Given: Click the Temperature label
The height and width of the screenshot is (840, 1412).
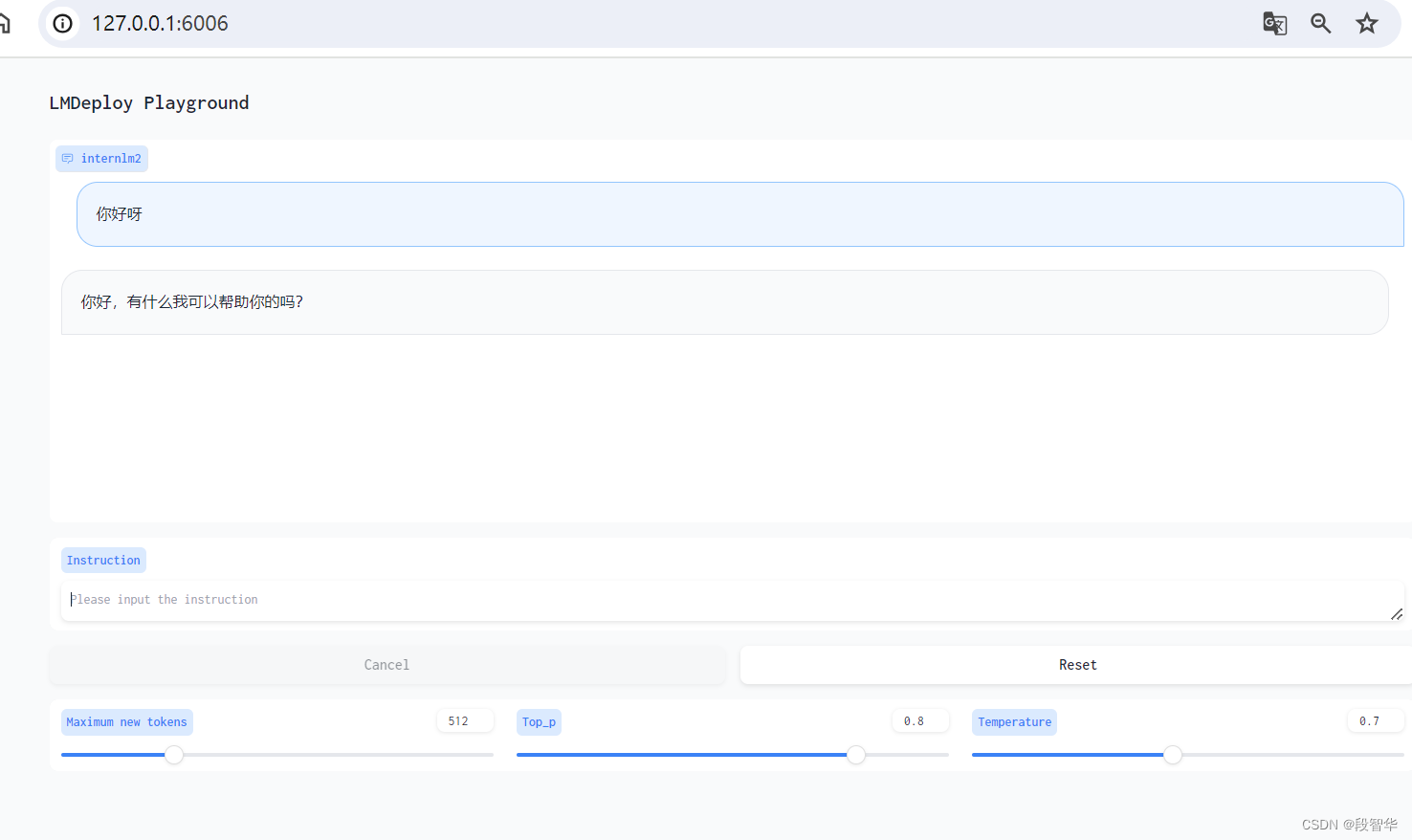Looking at the screenshot, I should [x=1014, y=722].
